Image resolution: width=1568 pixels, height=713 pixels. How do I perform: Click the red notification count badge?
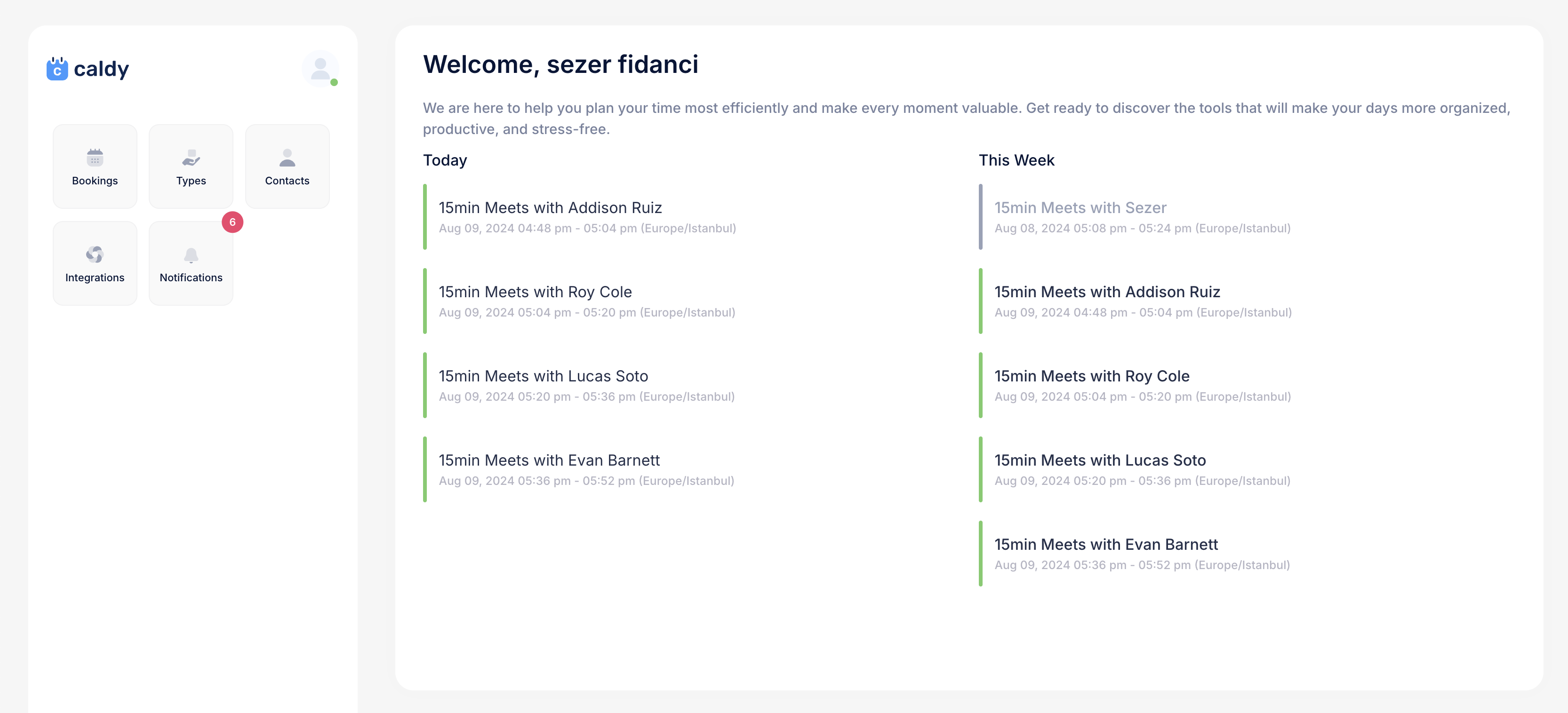[232, 222]
